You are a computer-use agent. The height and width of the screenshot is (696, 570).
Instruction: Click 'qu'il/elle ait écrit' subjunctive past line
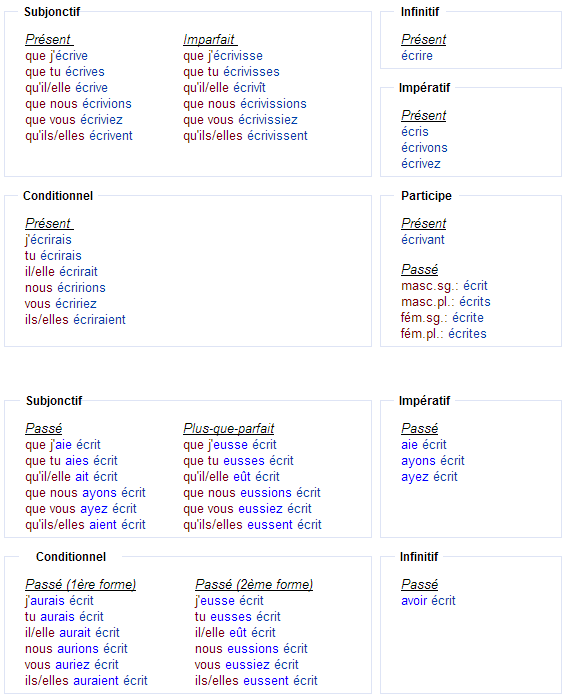(x=71, y=476)
